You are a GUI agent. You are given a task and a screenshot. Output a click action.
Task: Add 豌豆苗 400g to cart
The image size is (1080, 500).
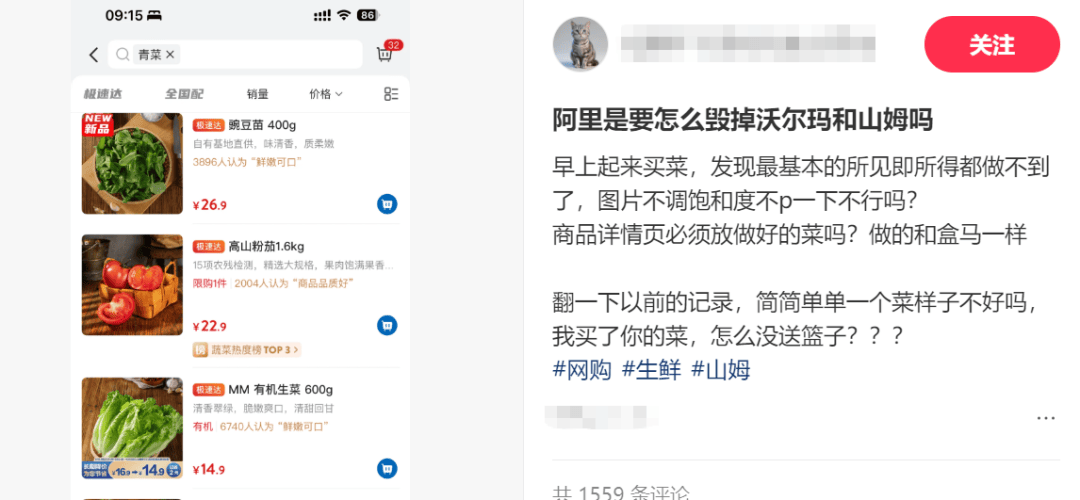(x=387, y=204)
